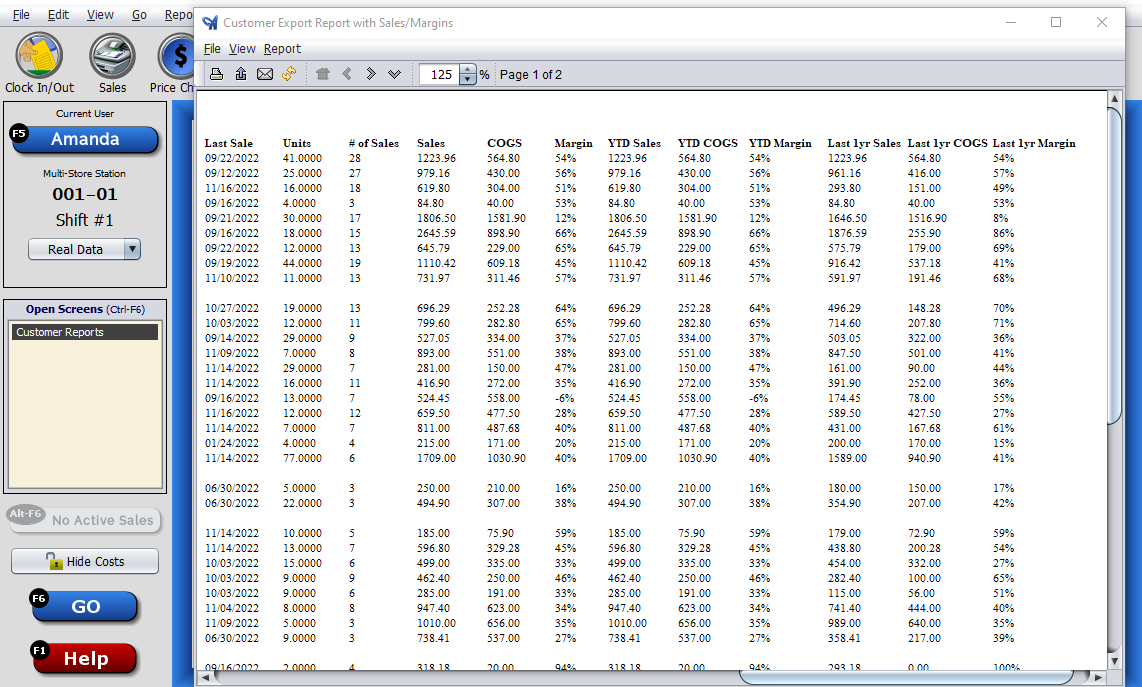Viewport: 1142px width, 687px height.
Task: Click Page 1 of 2 label
Action: (x=531, y=74)
